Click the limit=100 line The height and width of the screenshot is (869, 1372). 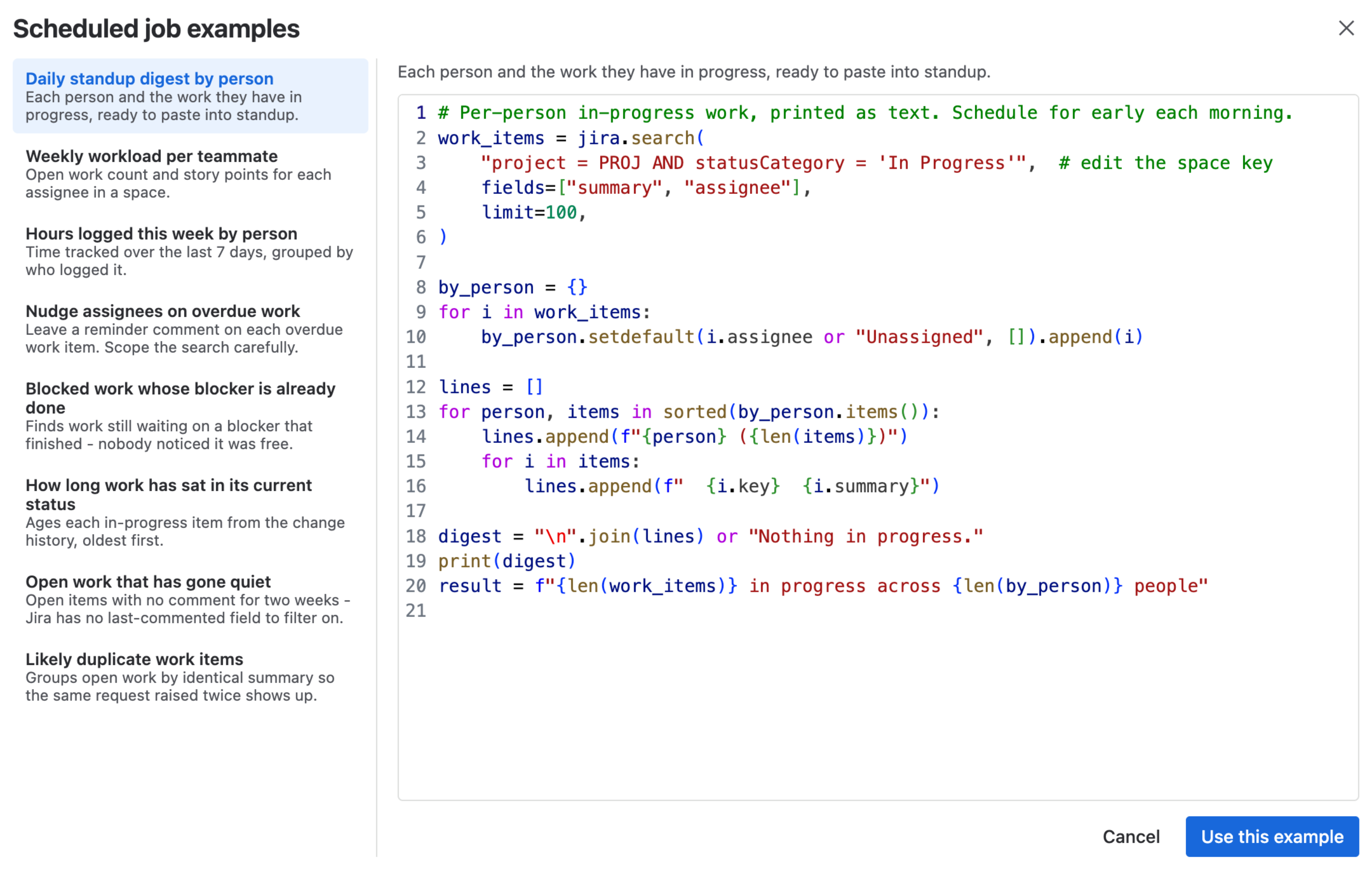(534, 213)
